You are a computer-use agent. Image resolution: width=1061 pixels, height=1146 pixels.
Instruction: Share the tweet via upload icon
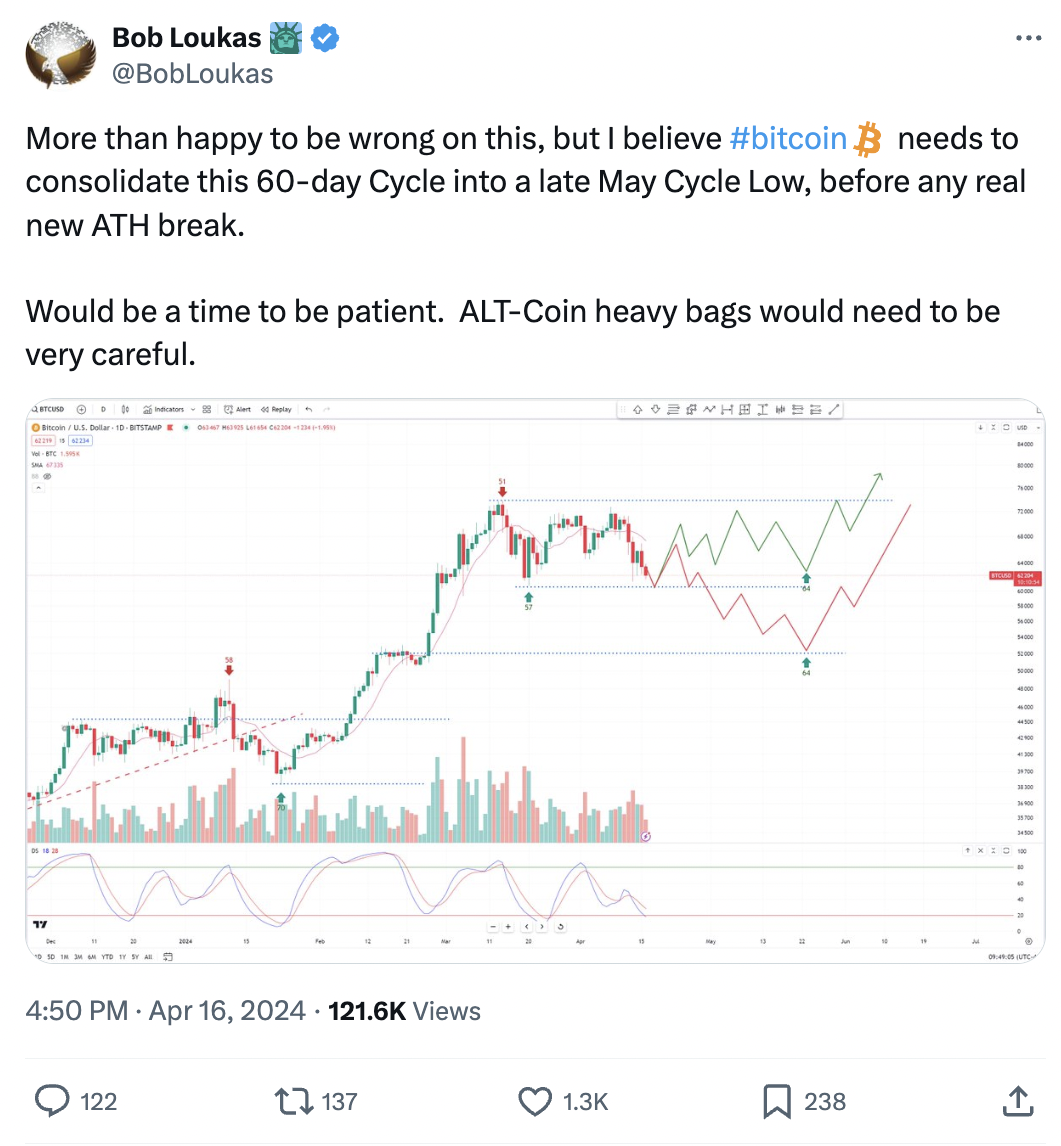pyautogui.click(x=1018, y=1101)
